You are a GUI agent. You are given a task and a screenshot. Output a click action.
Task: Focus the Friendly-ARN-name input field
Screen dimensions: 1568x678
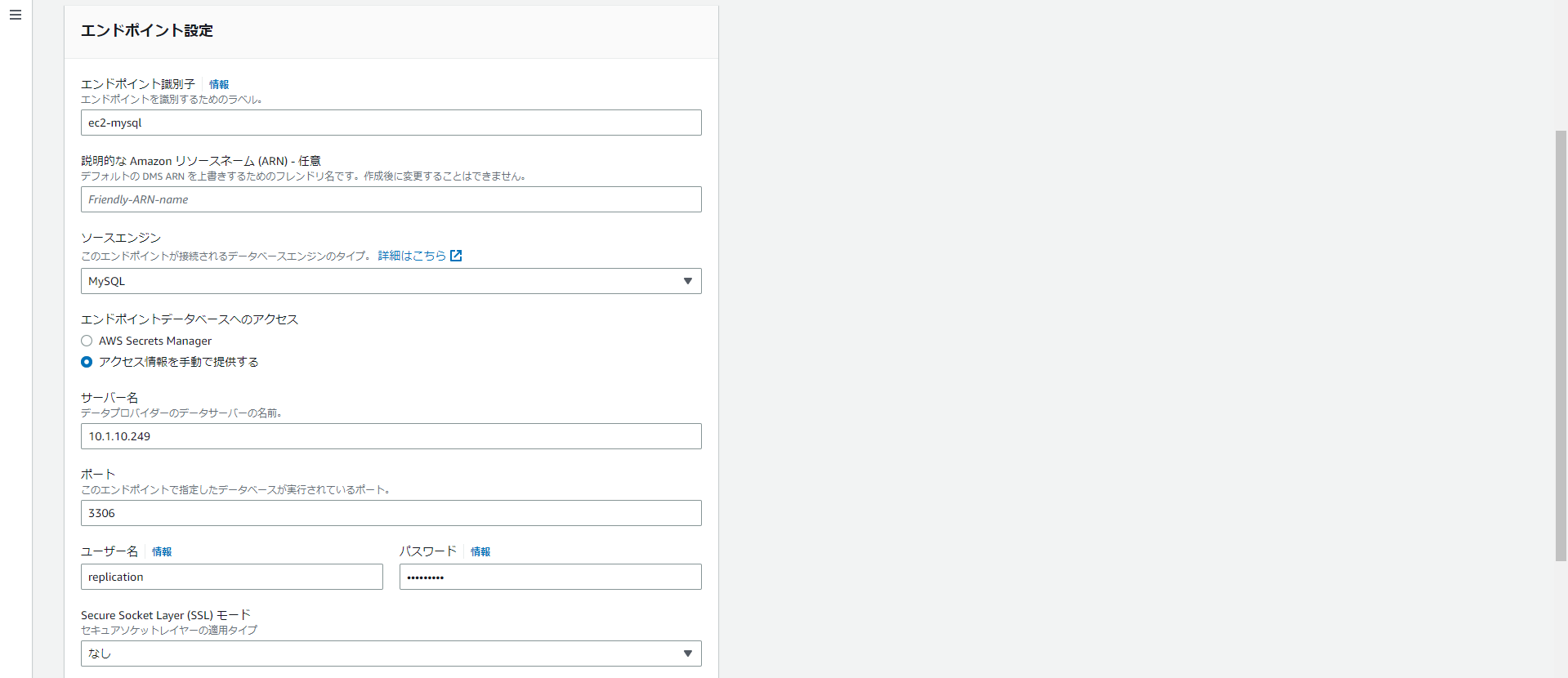click(x=391, y=199)
